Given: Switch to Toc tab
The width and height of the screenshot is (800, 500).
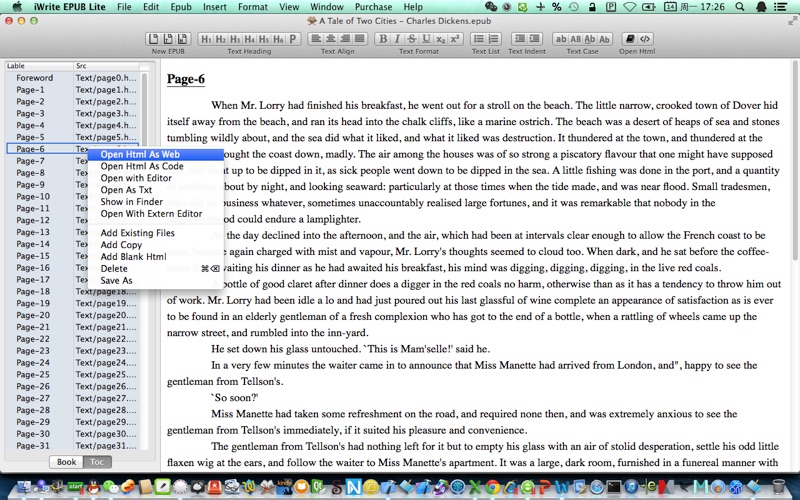Looking at the screenshot, I should [x=97, y=462].
